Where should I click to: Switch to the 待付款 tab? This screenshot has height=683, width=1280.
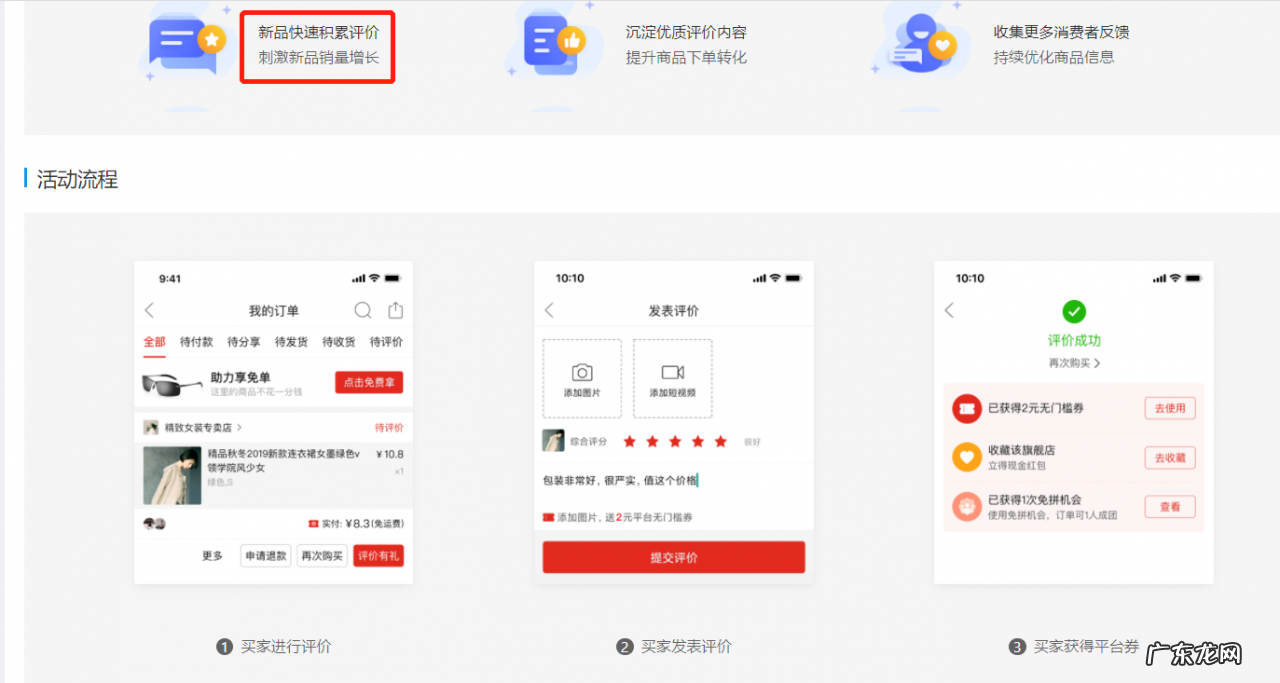click(197, 342)
